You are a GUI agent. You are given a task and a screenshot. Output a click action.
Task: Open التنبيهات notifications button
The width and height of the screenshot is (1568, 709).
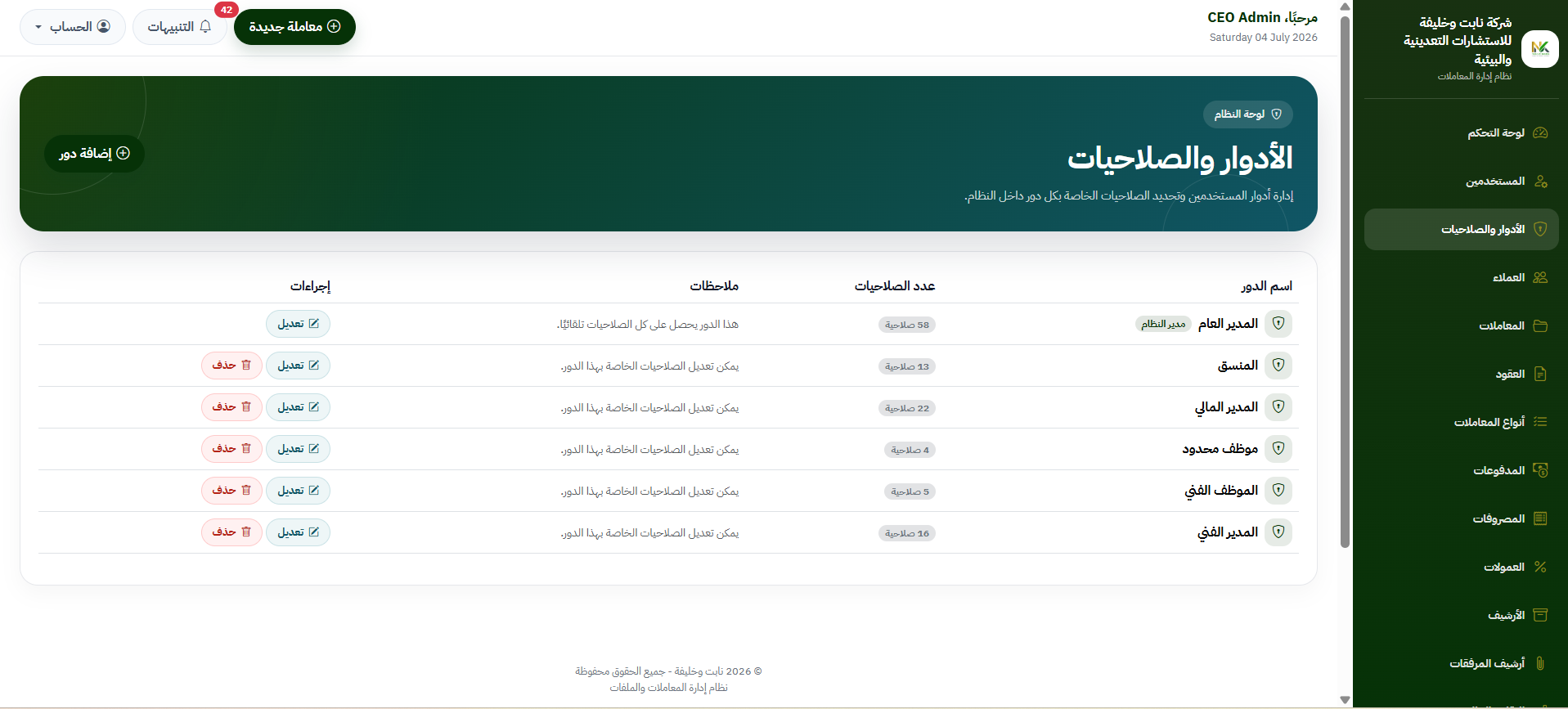point(179,27)
